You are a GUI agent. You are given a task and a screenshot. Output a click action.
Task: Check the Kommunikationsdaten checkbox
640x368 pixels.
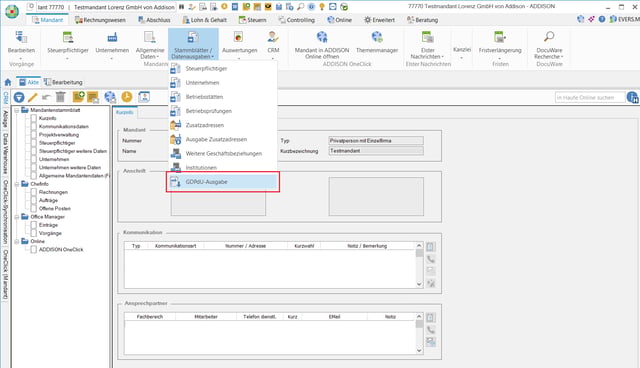(x=34, y=126)
